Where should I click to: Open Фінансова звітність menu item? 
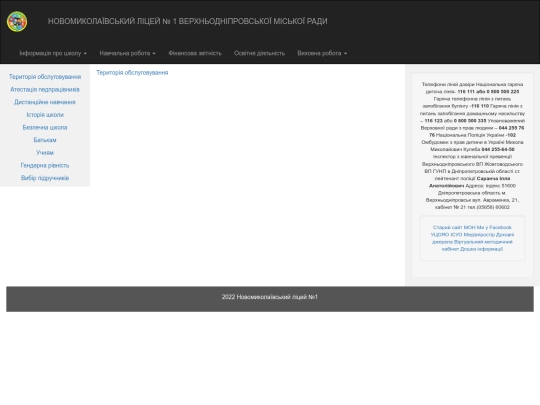(x=195, y=53)
